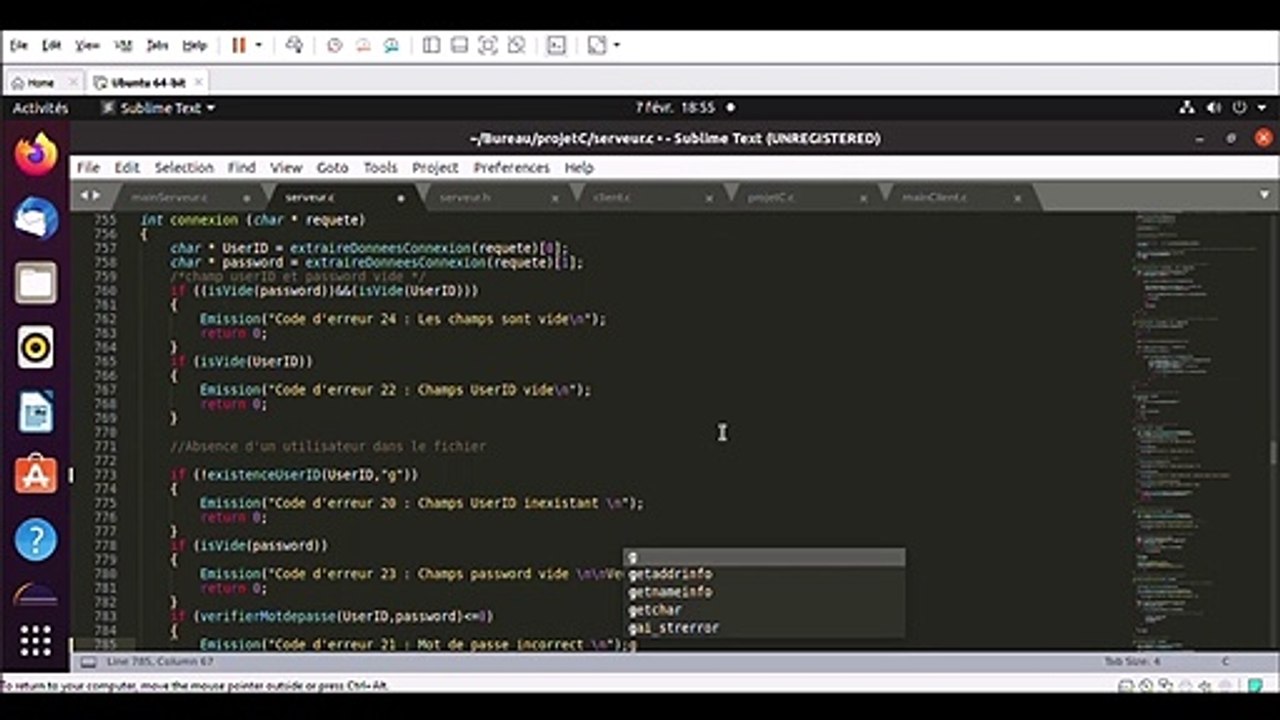The width and height of the screenshot is (1280, 720).
Task: Select getnameinfo in autocomplete popup
Action: click(764, 592)
